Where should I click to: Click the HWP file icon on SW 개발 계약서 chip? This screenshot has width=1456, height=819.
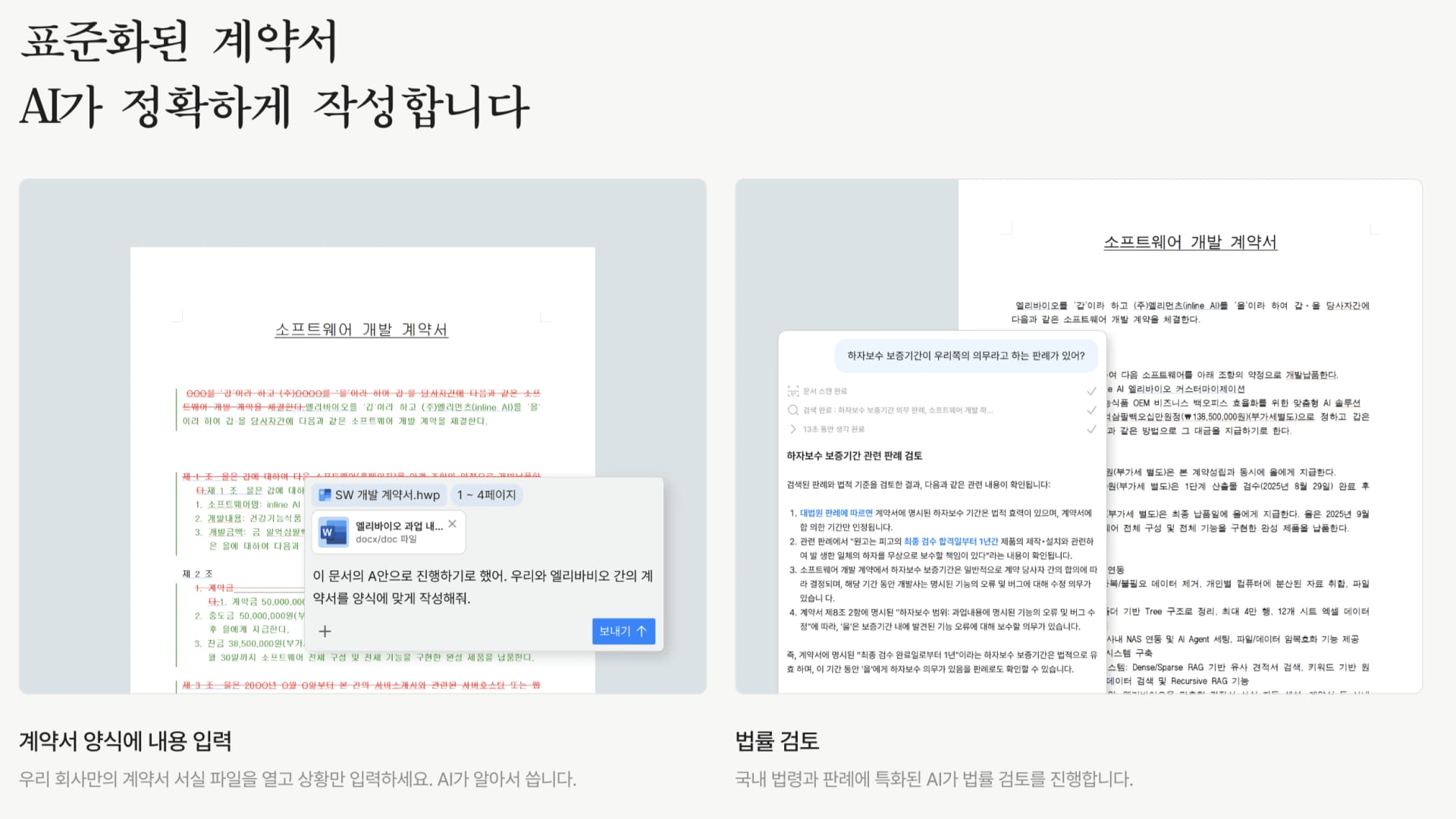click(x=325, y=494)
